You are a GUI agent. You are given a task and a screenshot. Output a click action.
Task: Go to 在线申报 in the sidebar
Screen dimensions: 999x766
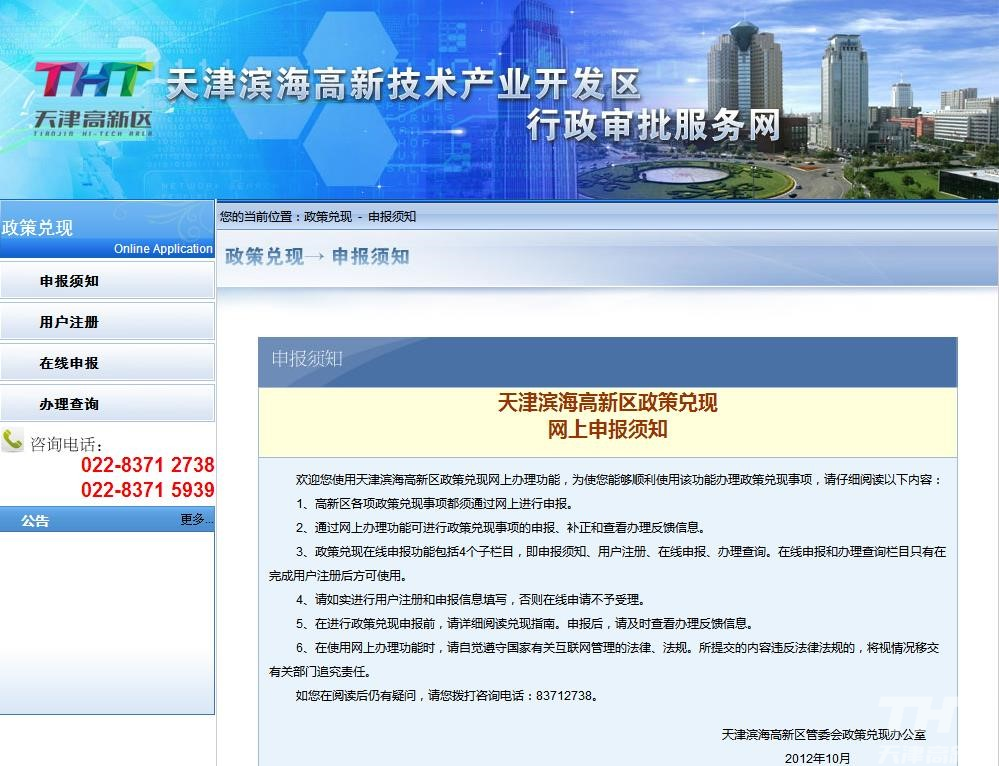point(107,363)
